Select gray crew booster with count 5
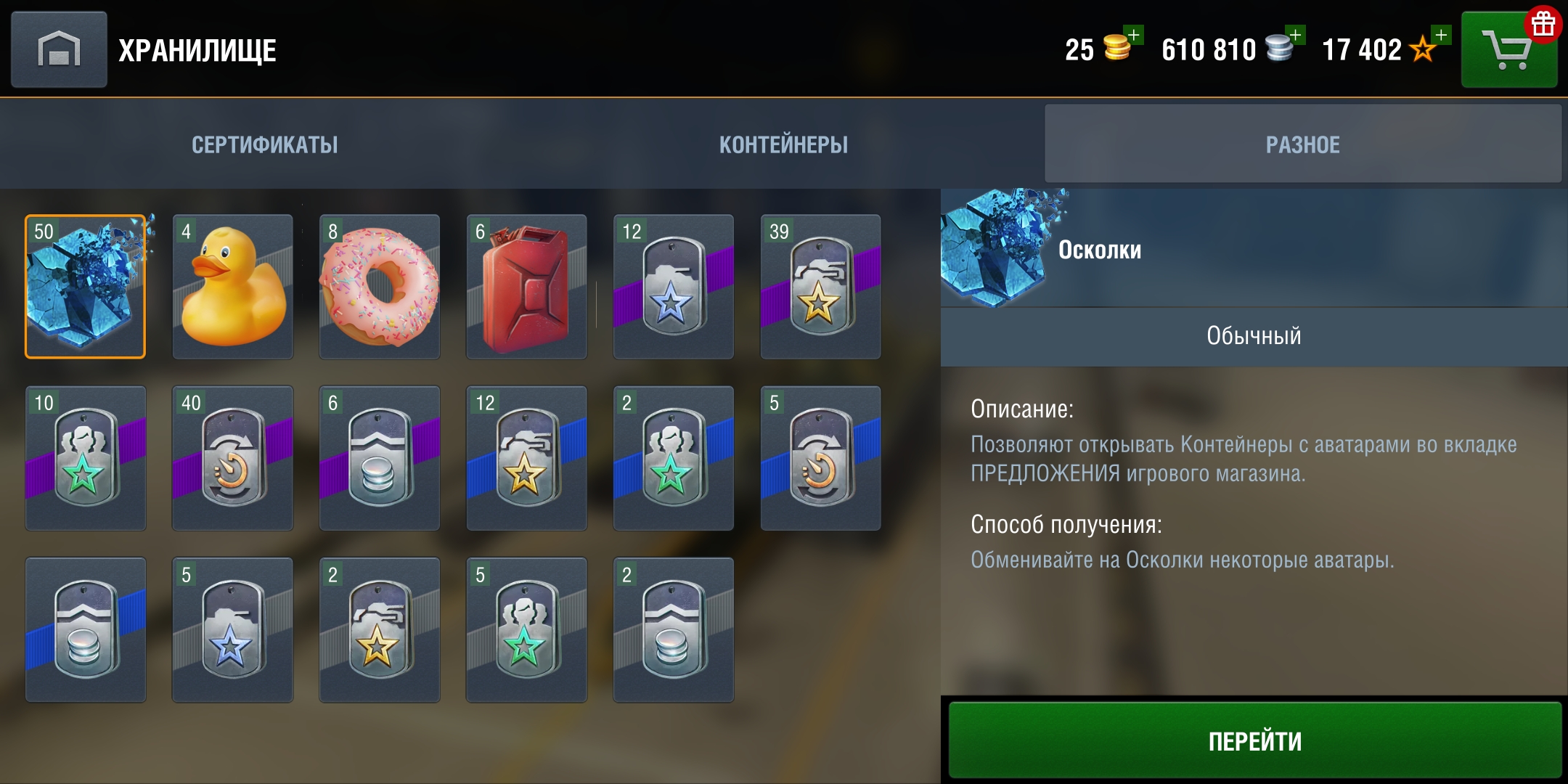 click(x=526, y=630)
